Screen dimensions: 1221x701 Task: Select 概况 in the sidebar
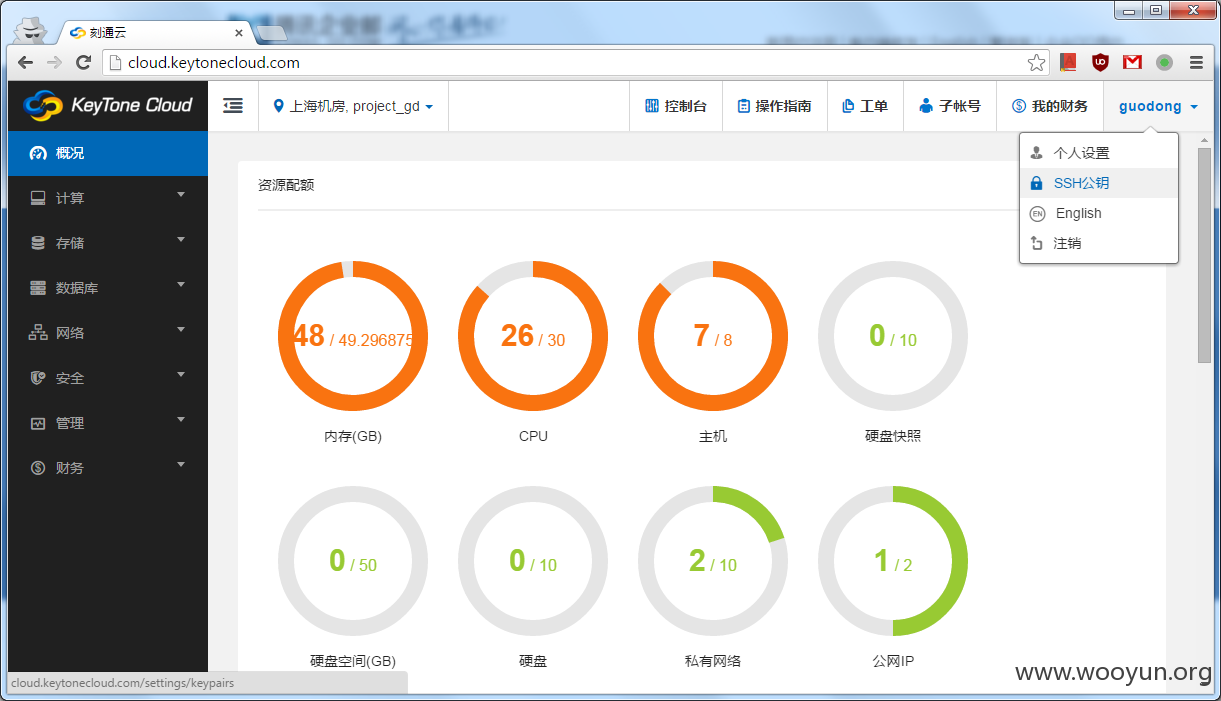point(108,153)
